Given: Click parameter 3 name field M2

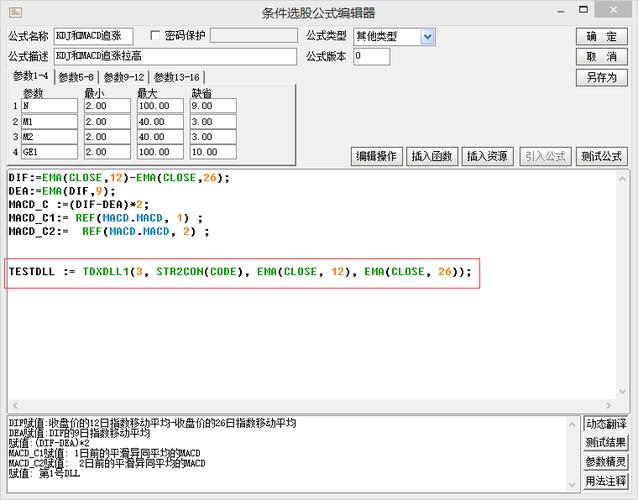Looking at the screenshot, I should coord(49,137).
